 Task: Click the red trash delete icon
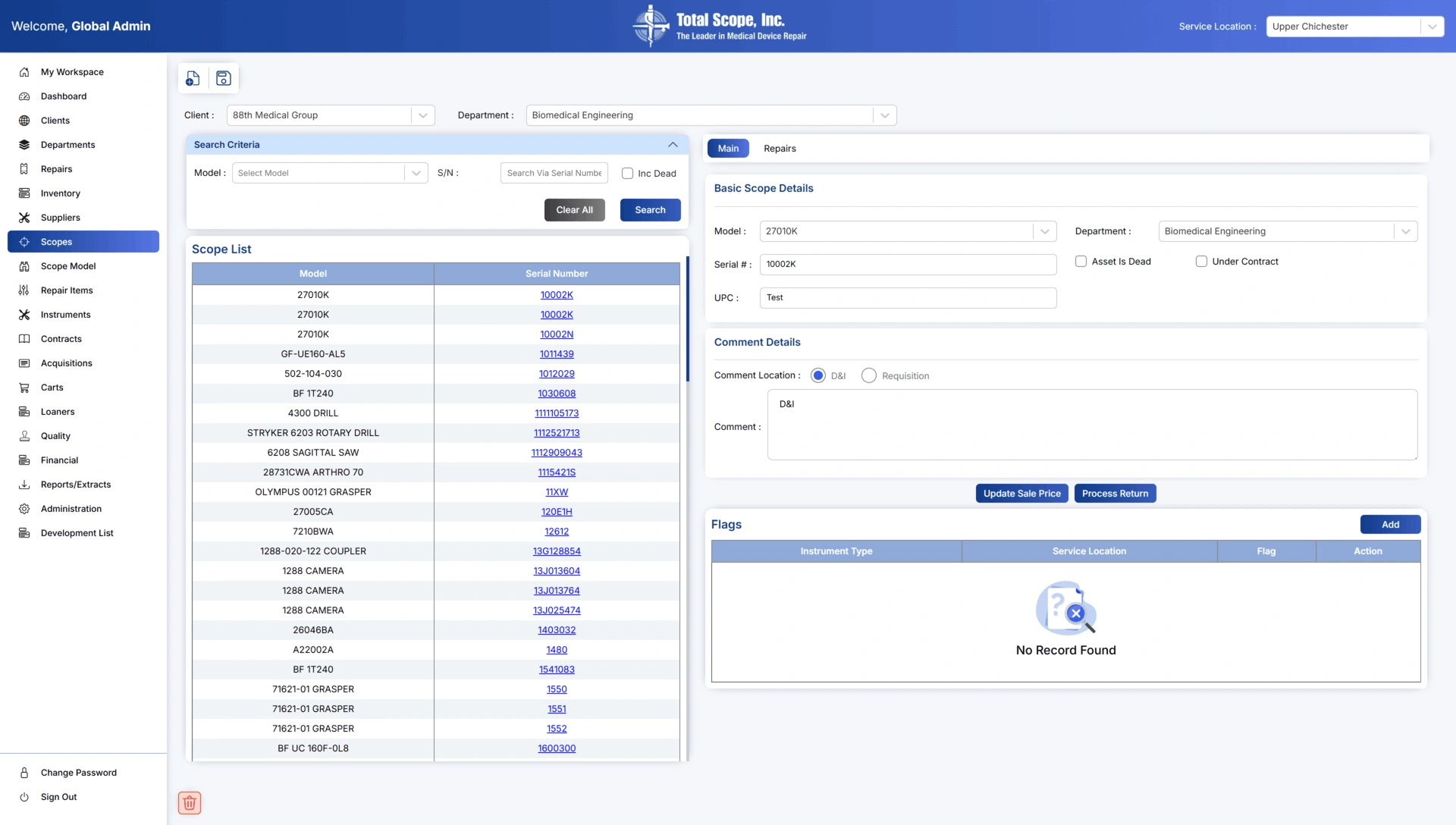190,802
